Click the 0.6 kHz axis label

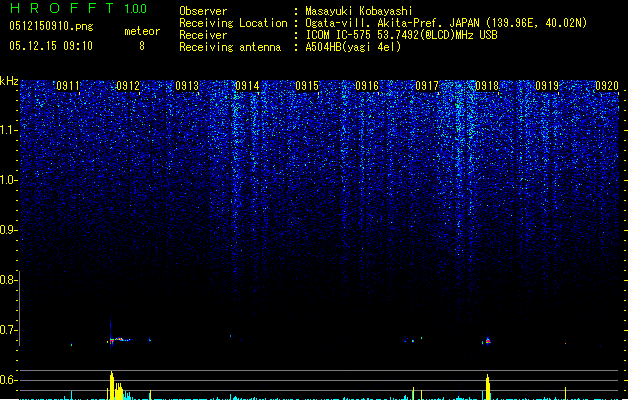(8, 380)
